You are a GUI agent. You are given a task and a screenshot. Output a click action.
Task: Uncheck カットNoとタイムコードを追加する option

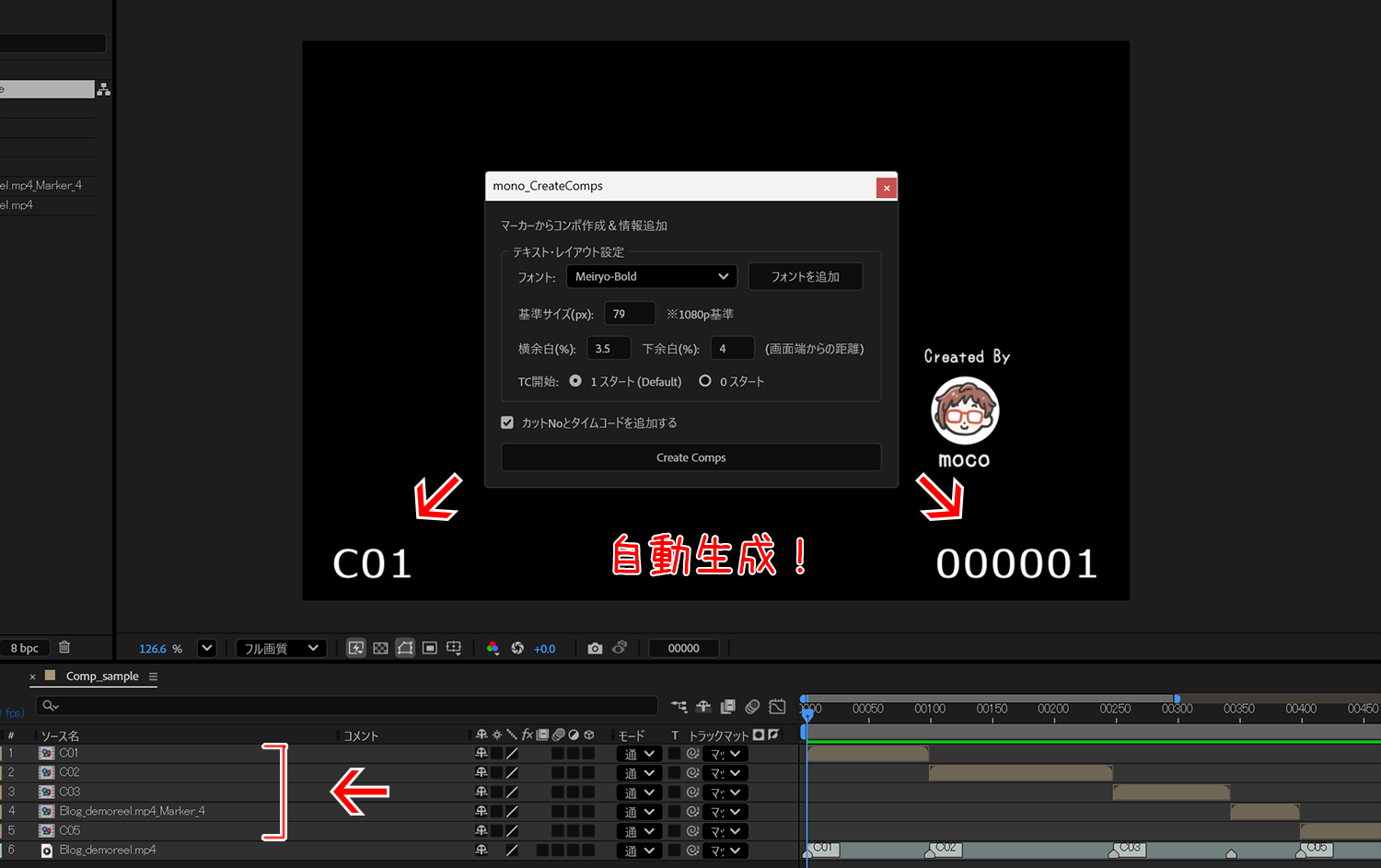tap(507, 422)
